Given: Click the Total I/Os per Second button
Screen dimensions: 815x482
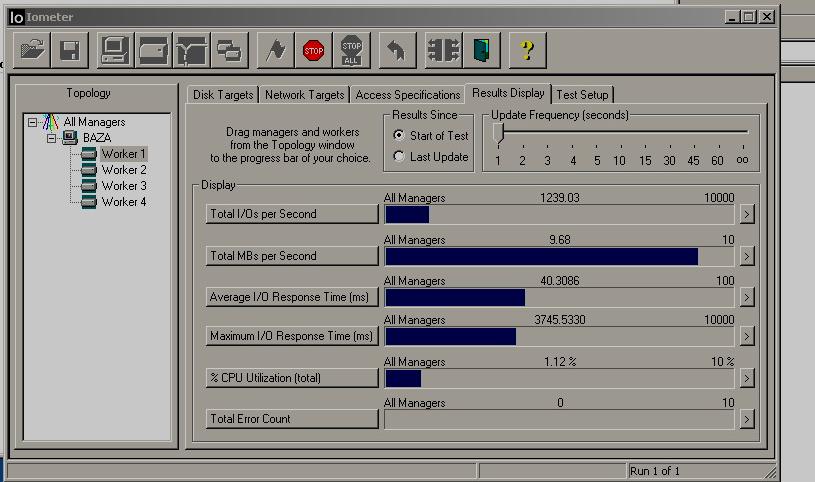Looking at the screenshot, I should (x=291, y=214).
